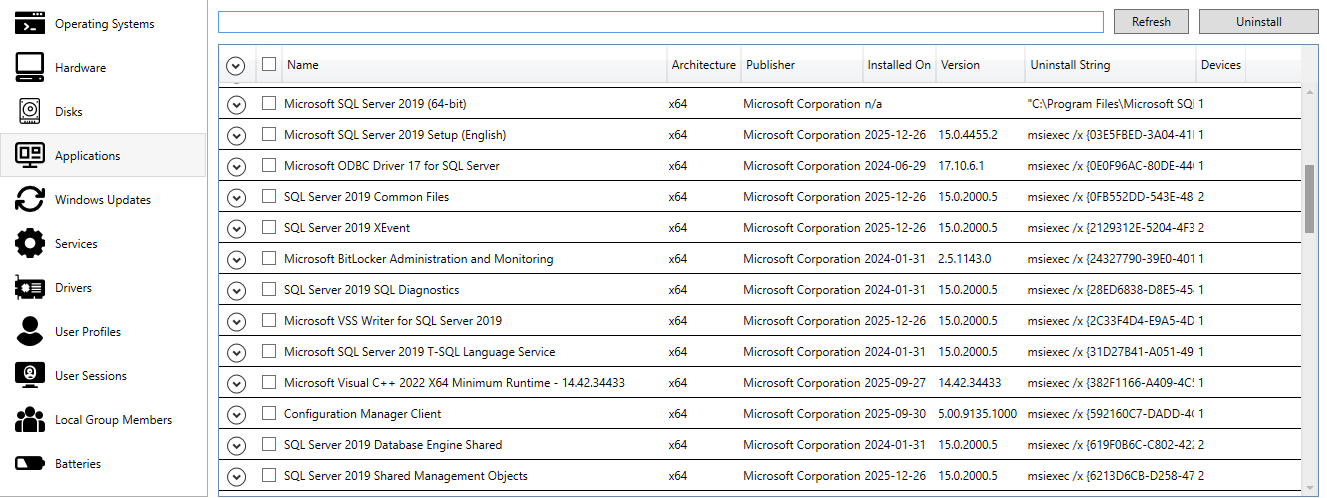Check Microsoft SQL Server 2019 Setup (English)
This screenshot has height=498, width=1327.
point(269,134)
